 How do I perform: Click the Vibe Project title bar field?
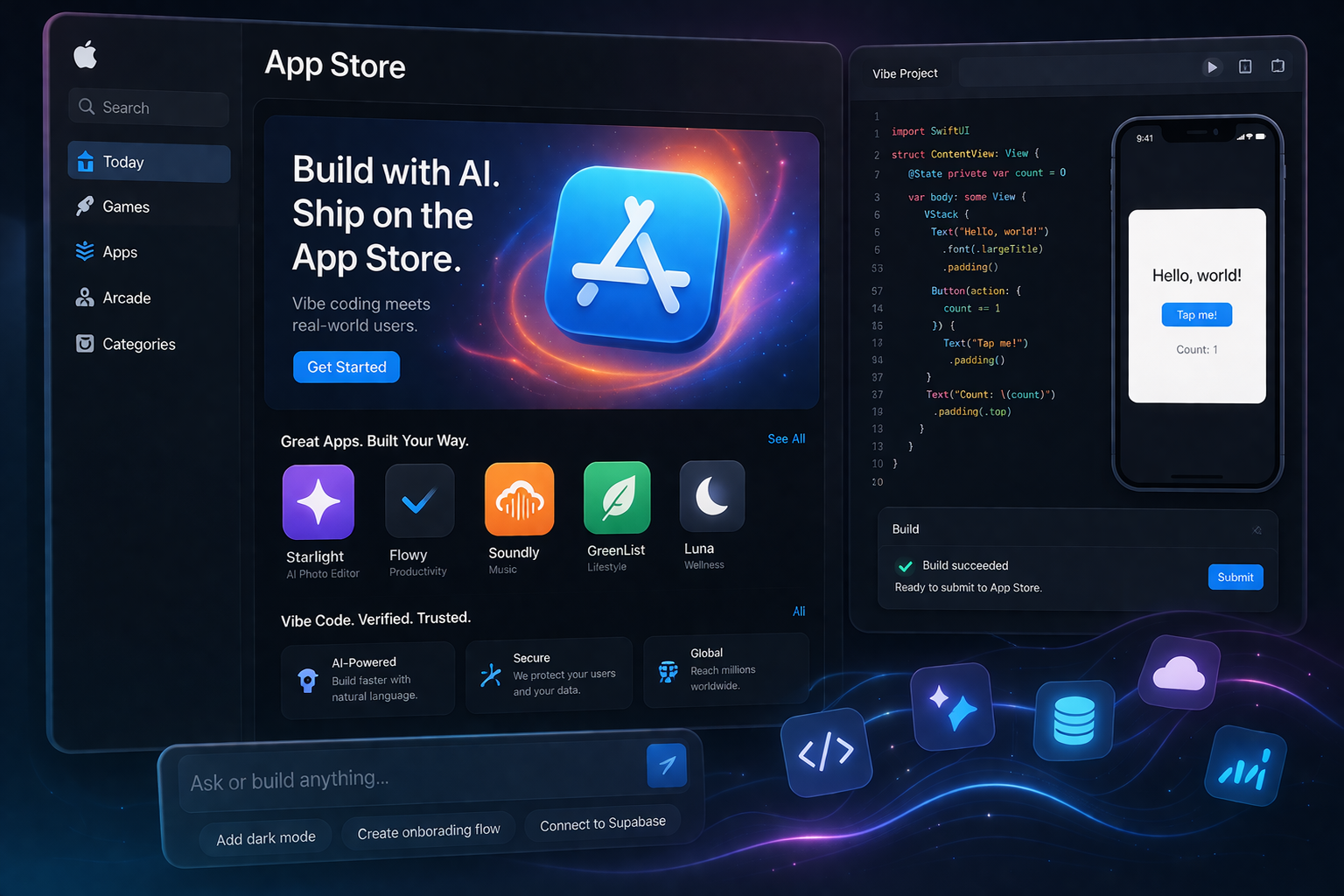pos(1076,70)
